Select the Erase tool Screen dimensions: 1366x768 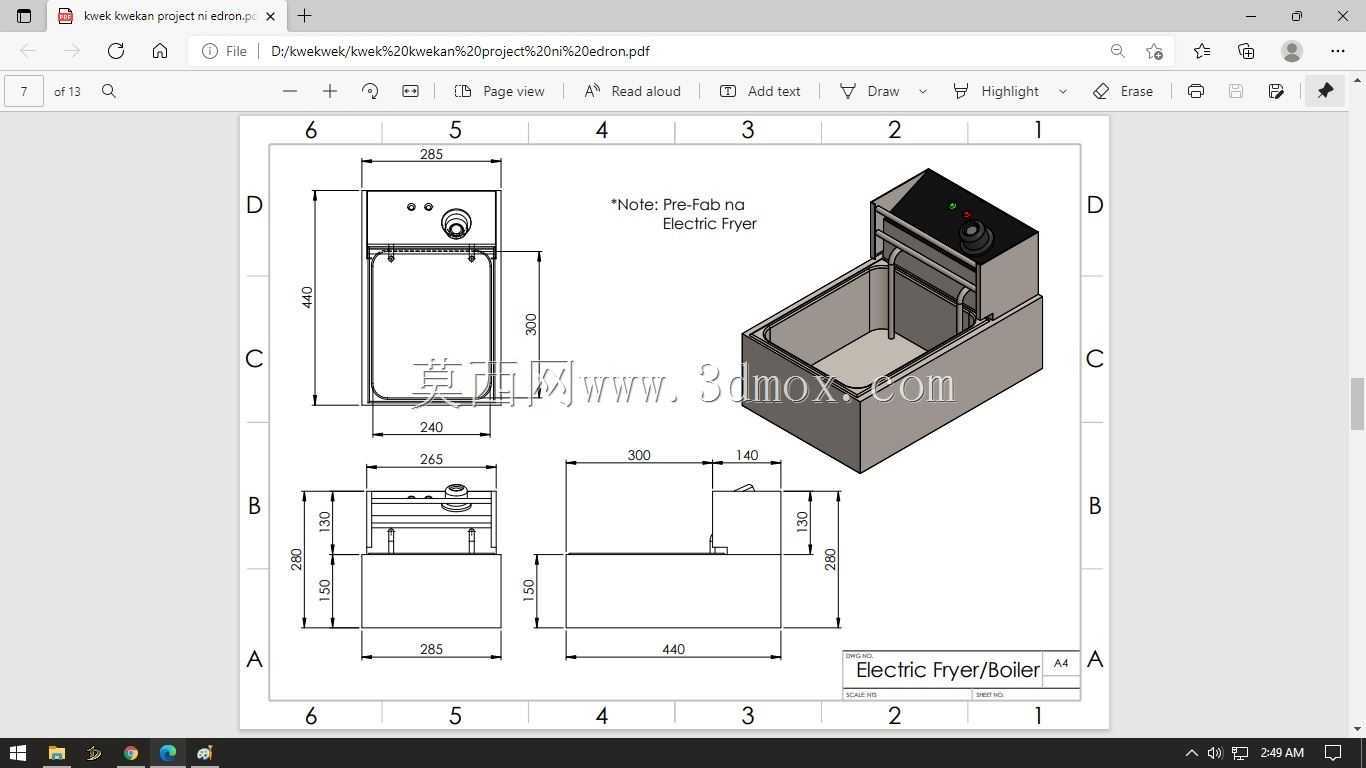pyautogui.click(x=1123, y=91)
